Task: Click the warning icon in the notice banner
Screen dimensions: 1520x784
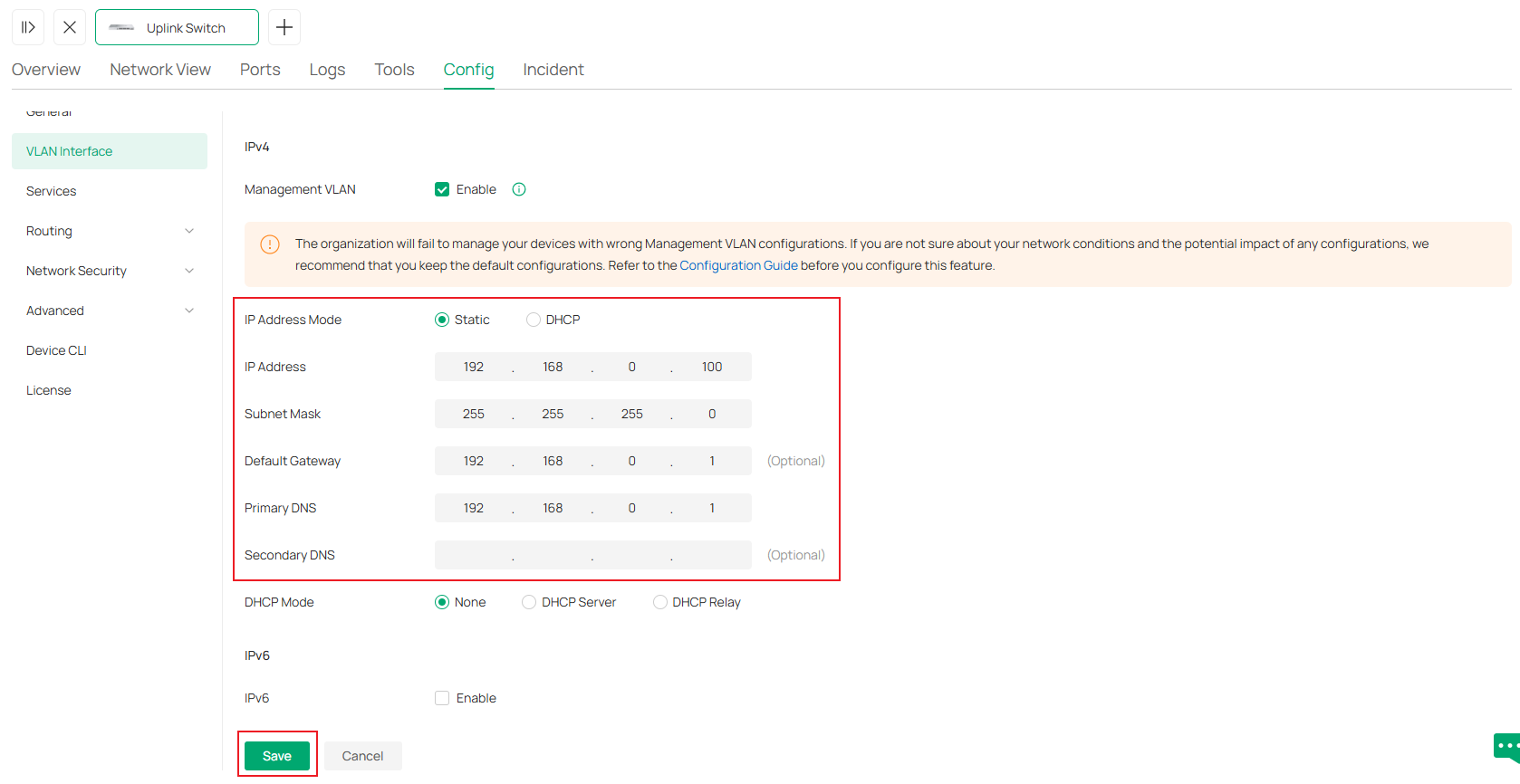Action: 270,244
